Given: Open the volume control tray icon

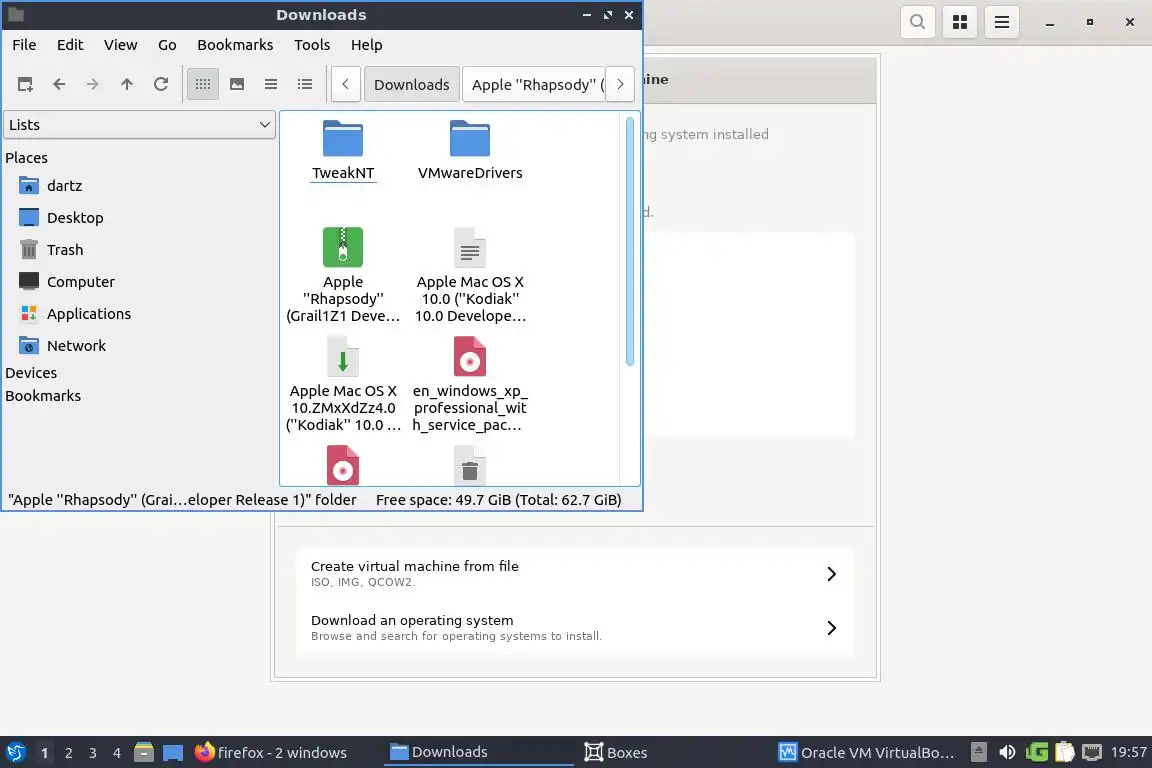Looking at the screenshot, I should 1007,753.
